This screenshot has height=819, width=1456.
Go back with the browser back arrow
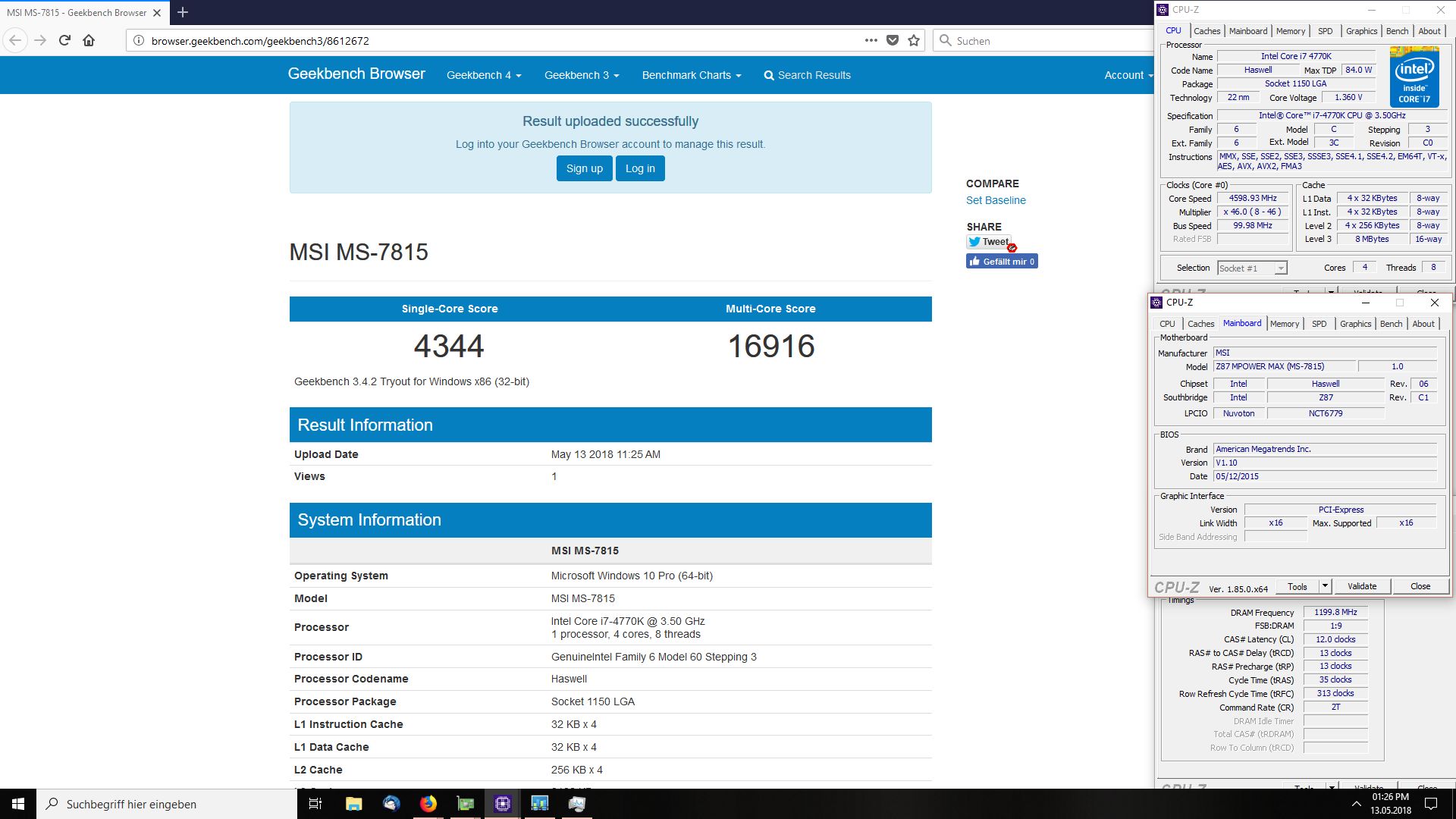(16, 40)
